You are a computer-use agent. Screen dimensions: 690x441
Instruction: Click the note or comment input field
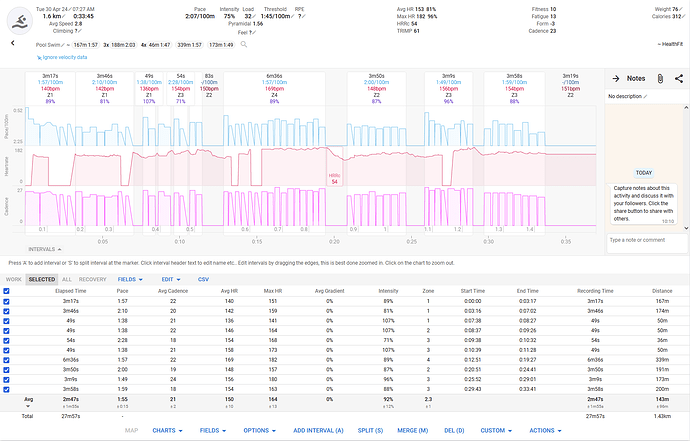click(x=647, y=243)
